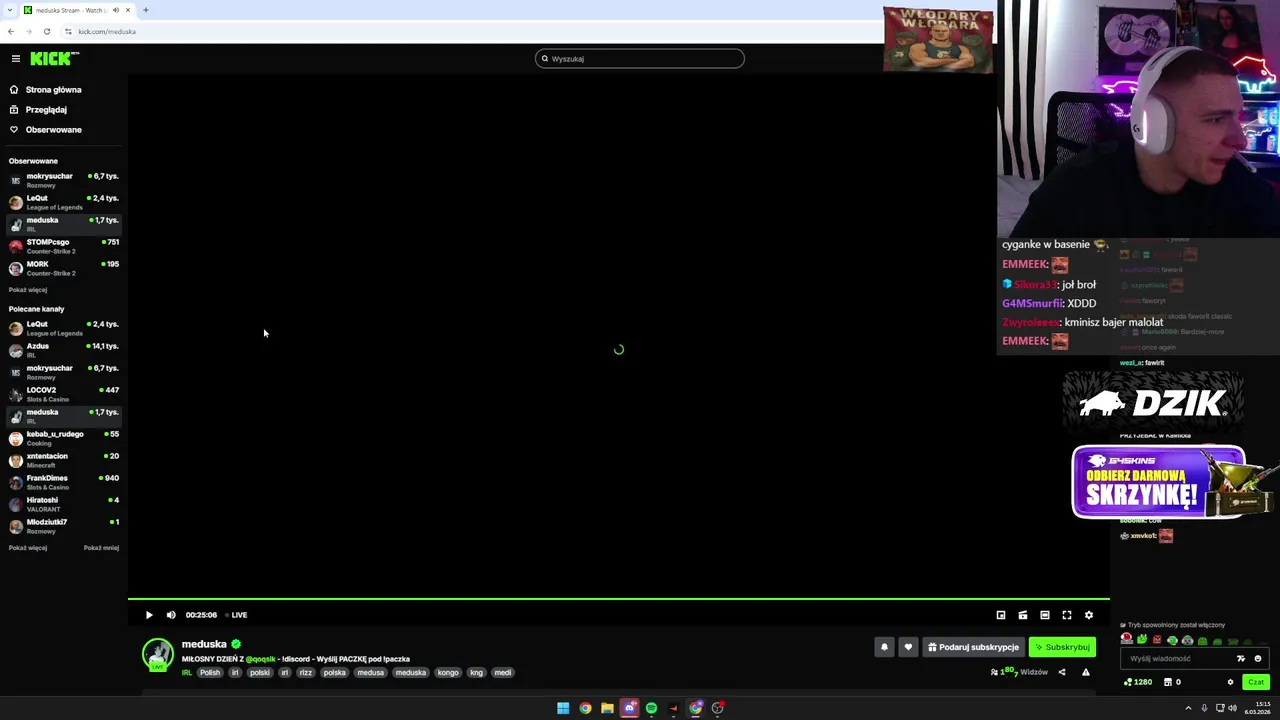Image resolution: width=1280 pixels, height=720 pixels.
Task: Click the video progress bar
Action: [618, 599]
